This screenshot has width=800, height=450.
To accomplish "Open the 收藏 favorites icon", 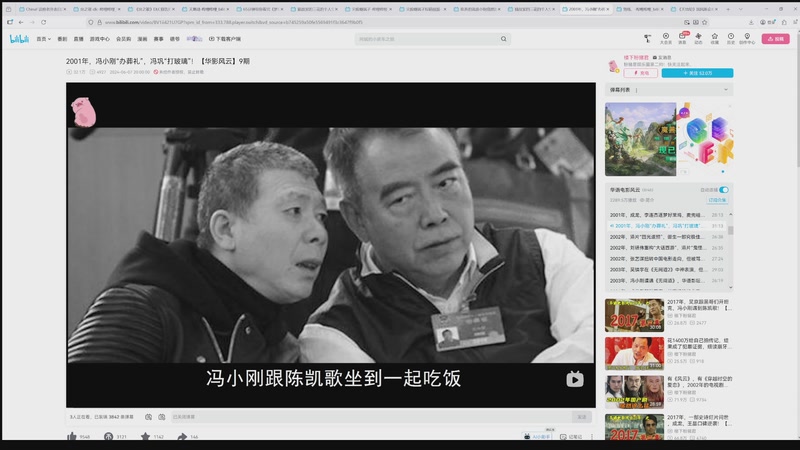I will click(714, 38).
